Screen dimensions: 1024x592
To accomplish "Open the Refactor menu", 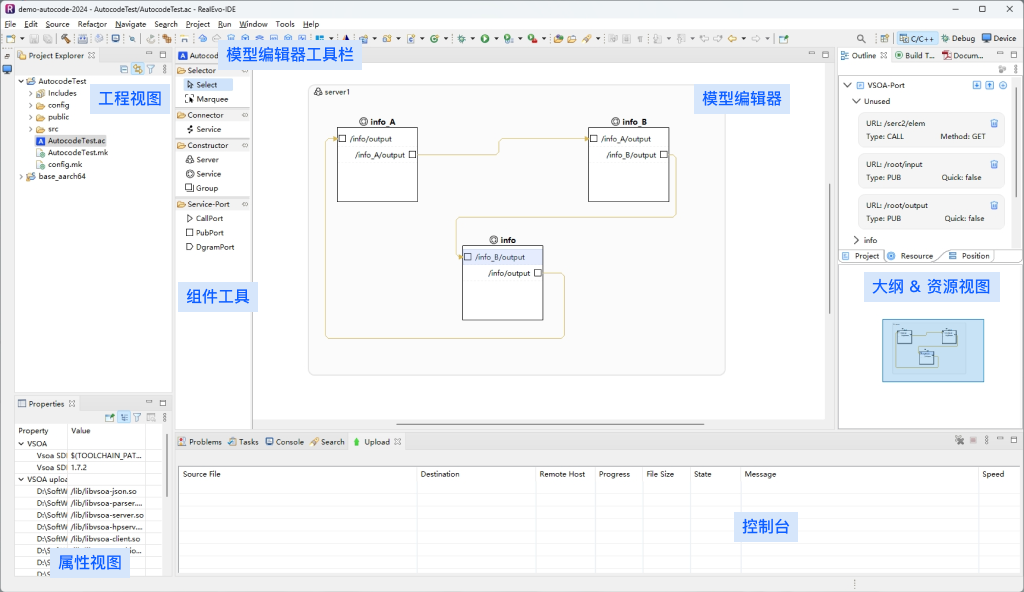I will (x=92, y=24).
